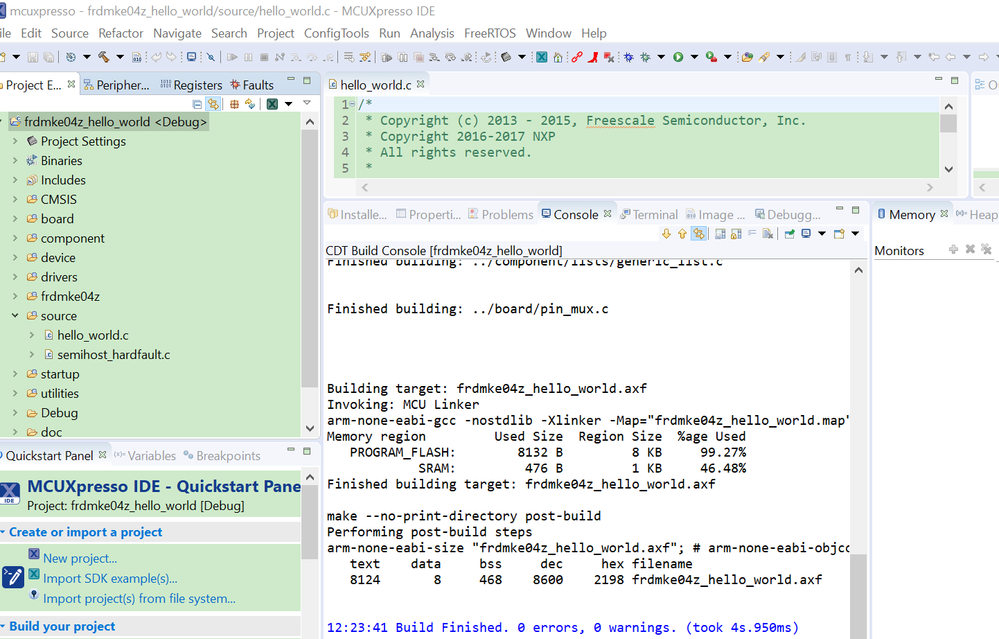Click Open Console icon in console toolbar
The width and height of the screenshot is (999, 639).
point(839,234)
